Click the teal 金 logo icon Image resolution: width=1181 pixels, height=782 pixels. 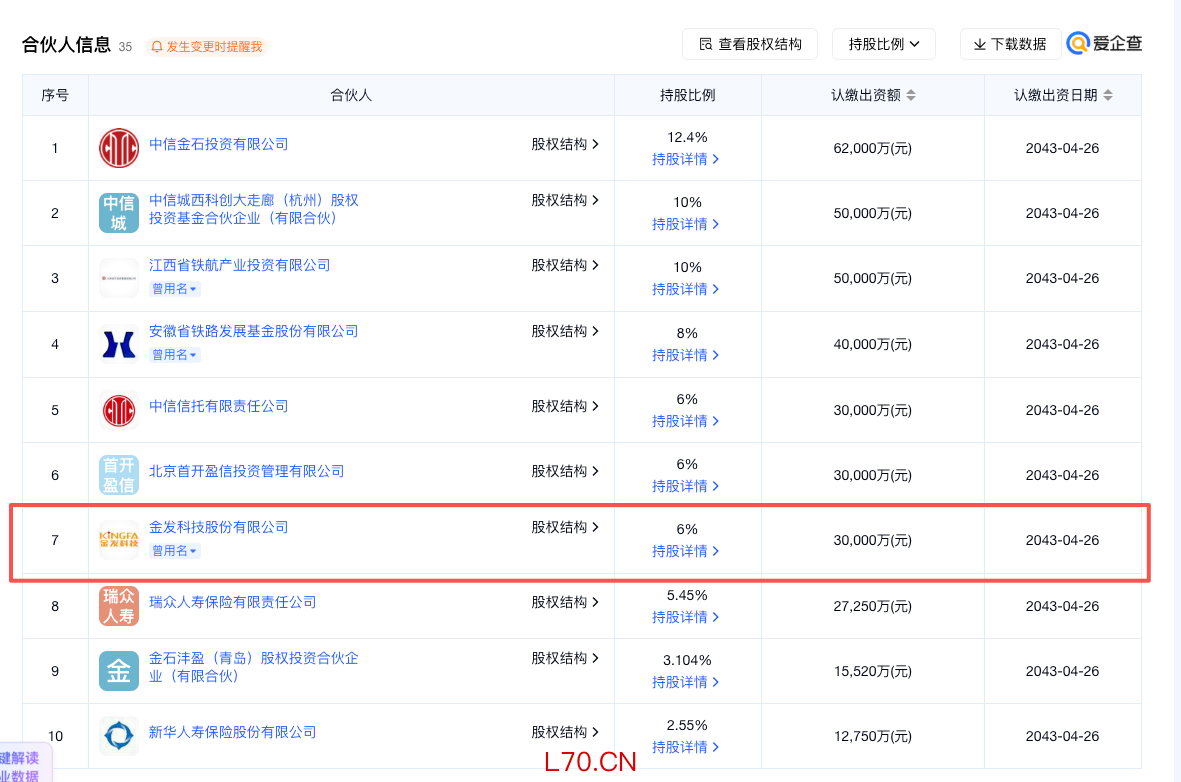coord(119,671)
